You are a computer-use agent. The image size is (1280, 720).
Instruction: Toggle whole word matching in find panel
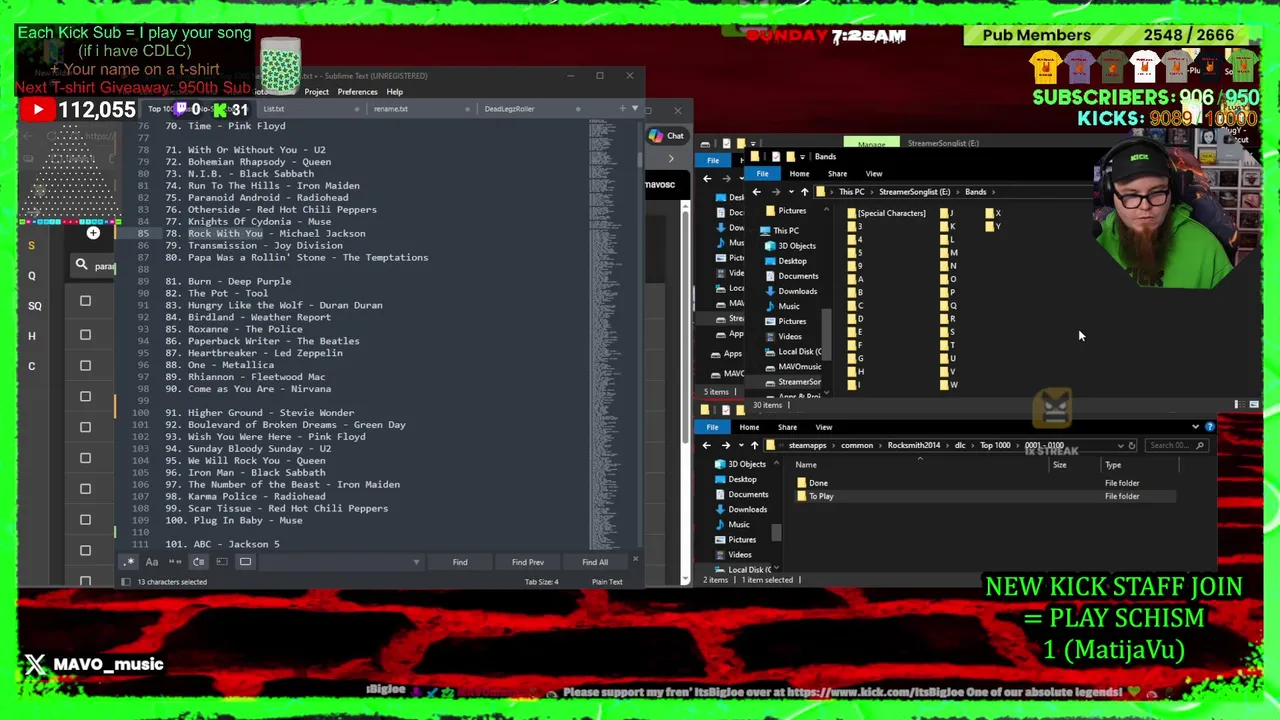pyautogui.click(x=175, y=562)
